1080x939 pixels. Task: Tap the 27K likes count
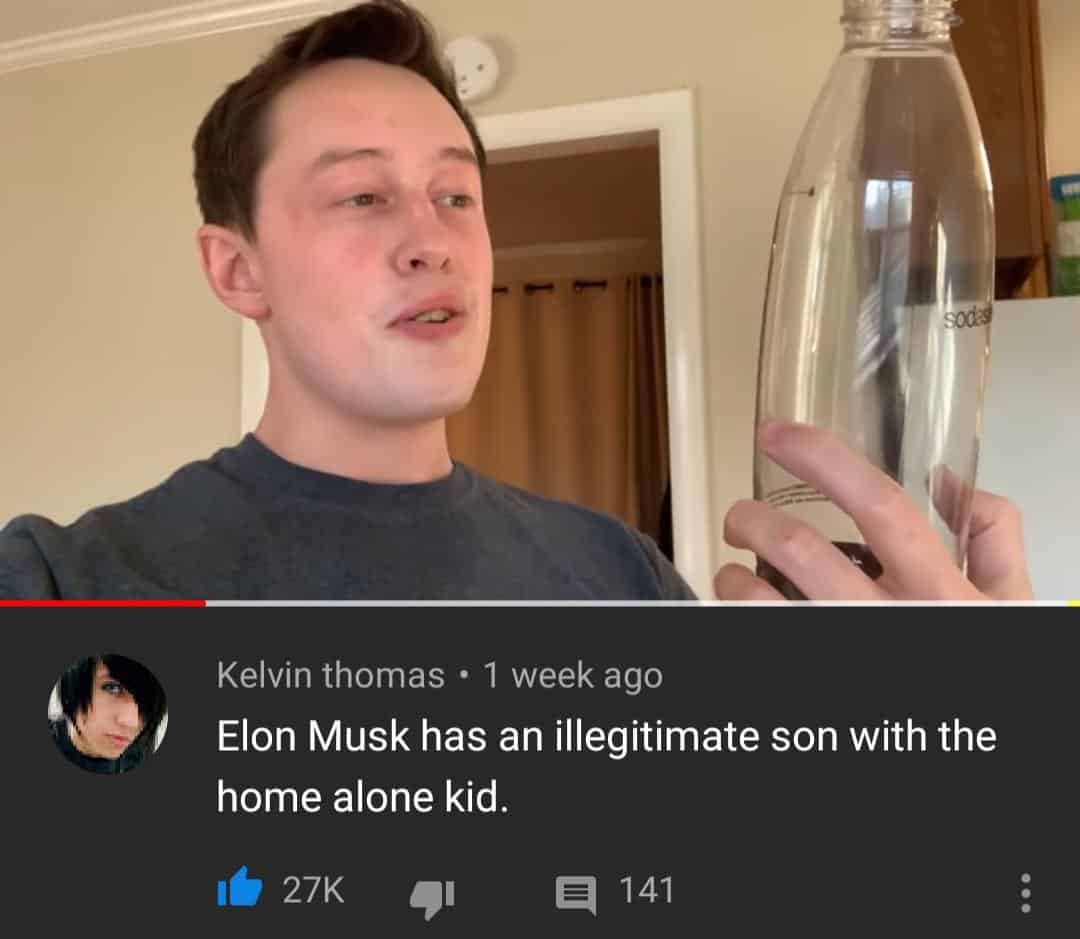[313, 889]
